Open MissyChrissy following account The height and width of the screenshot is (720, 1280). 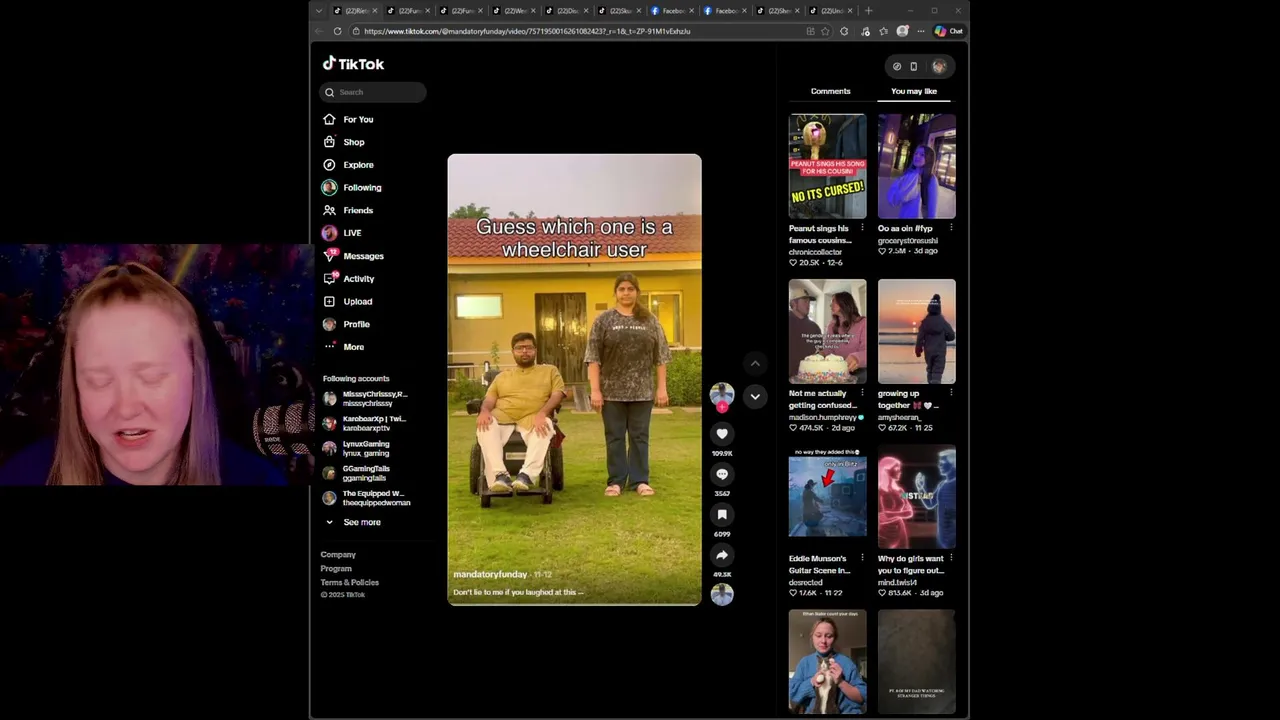coord(366,398)
